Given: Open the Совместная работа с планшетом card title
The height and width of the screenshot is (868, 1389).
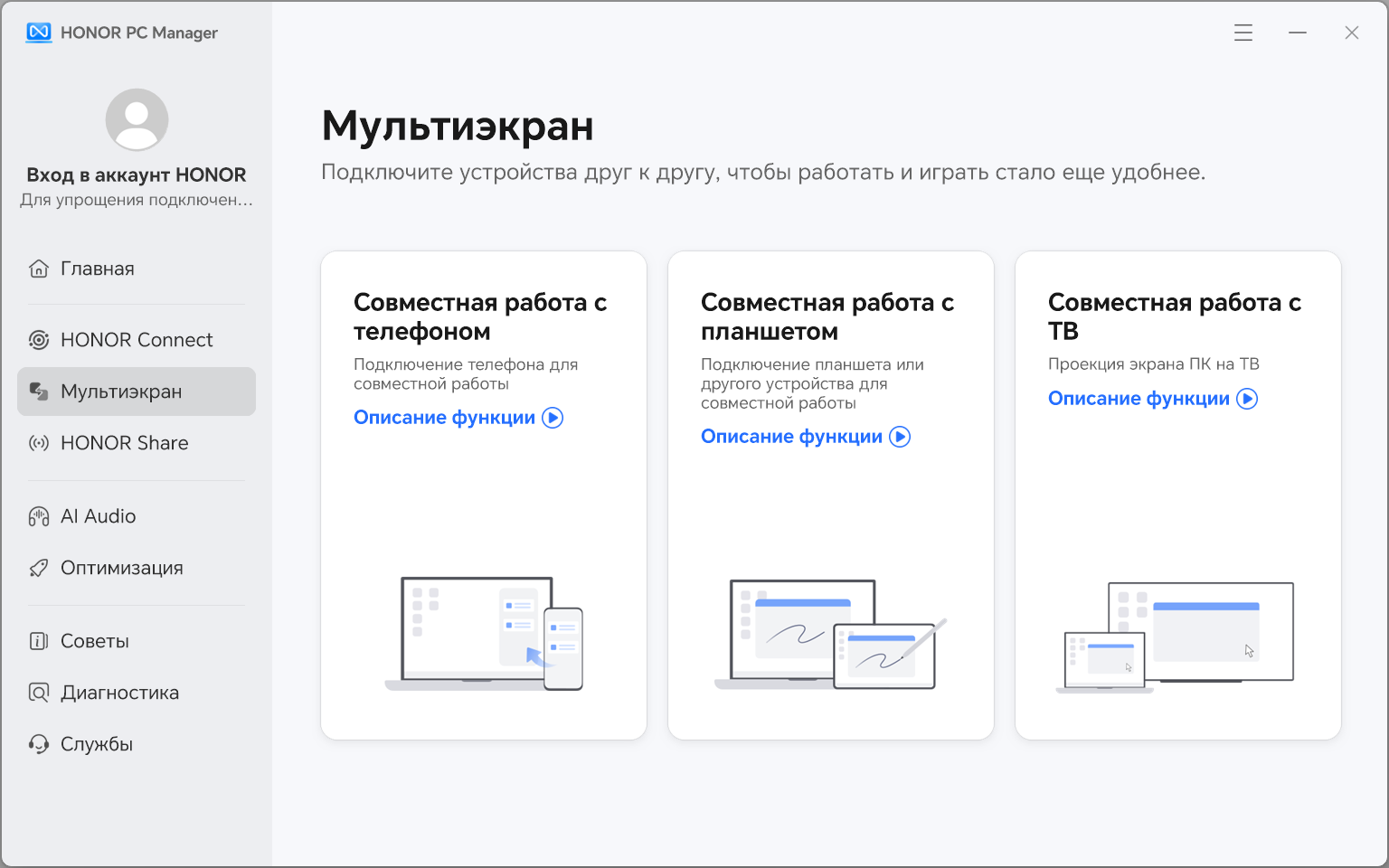Looking at the screenshot, I should click(x=827, y=316).
